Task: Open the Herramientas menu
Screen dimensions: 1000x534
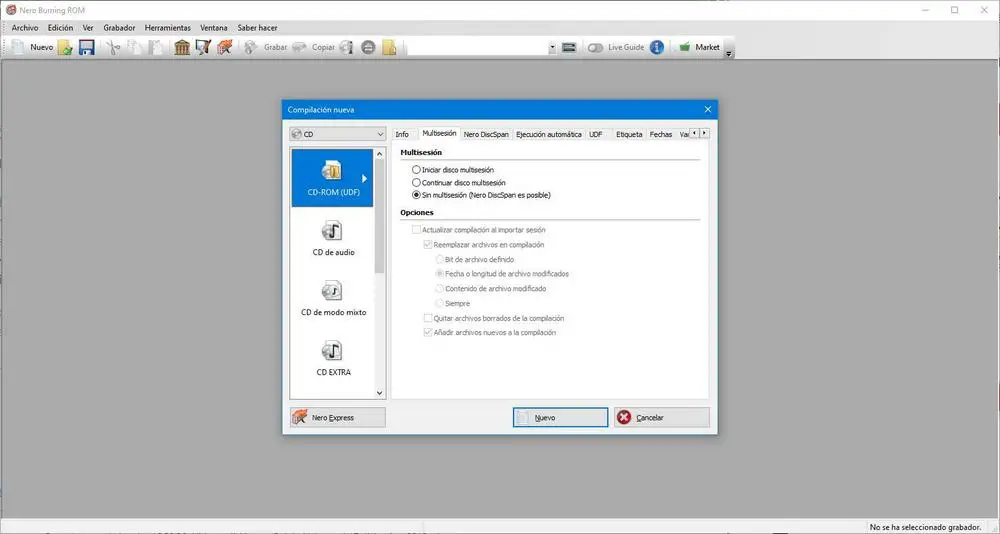Action: [x=168, y=28]
